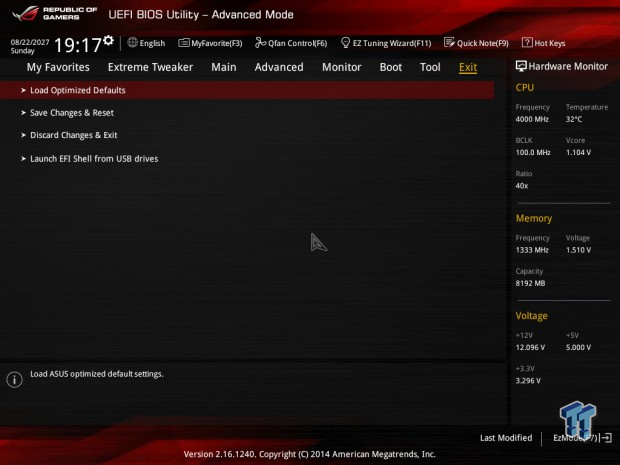Choose Discard Changes & Exit
Viewport: 620px width, 465px height.
tap(74, 135)
